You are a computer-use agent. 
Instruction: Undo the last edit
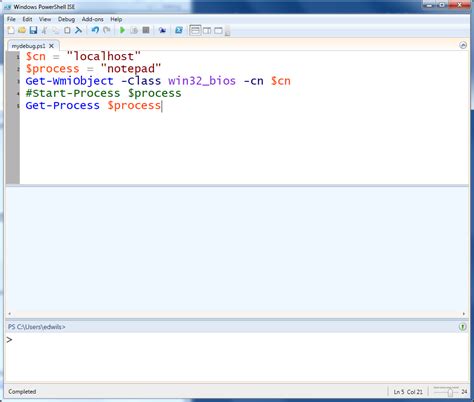click(x=95, y=30)
